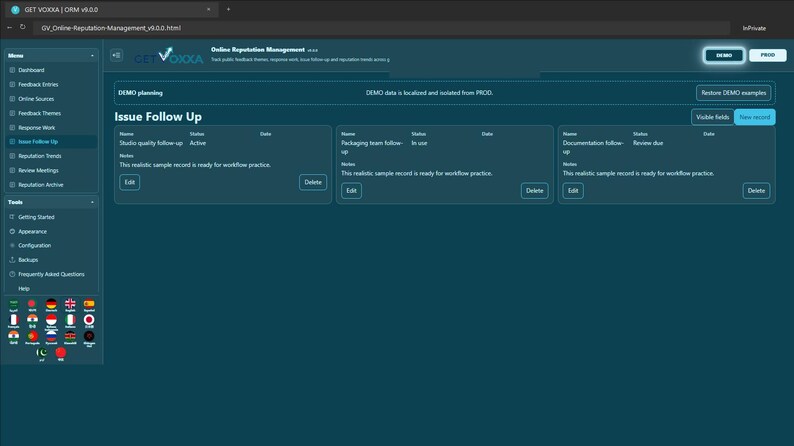Select the Bangladesh flag language
The height and width of the screenshot is (446, 794).
click(32, 305)
